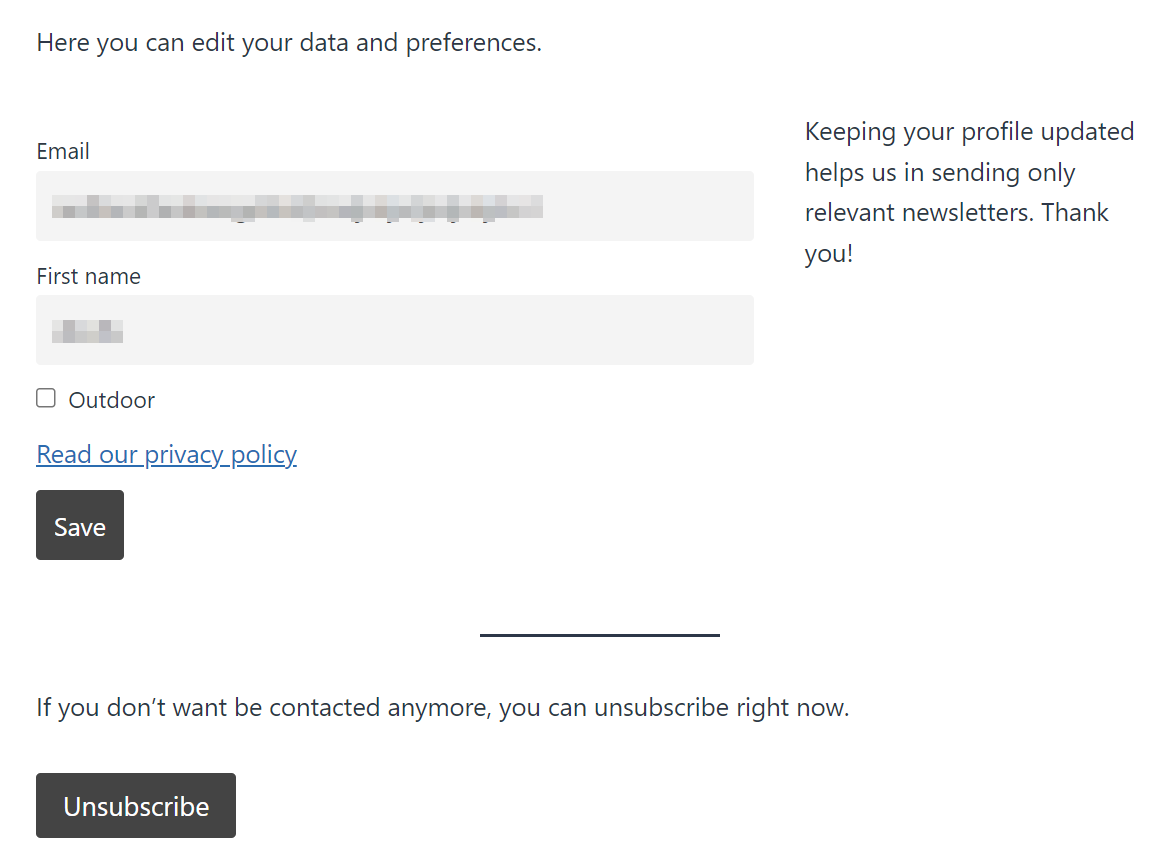Click the words 'unsubscribe right now' in the sentence

[x=720, y=709]
